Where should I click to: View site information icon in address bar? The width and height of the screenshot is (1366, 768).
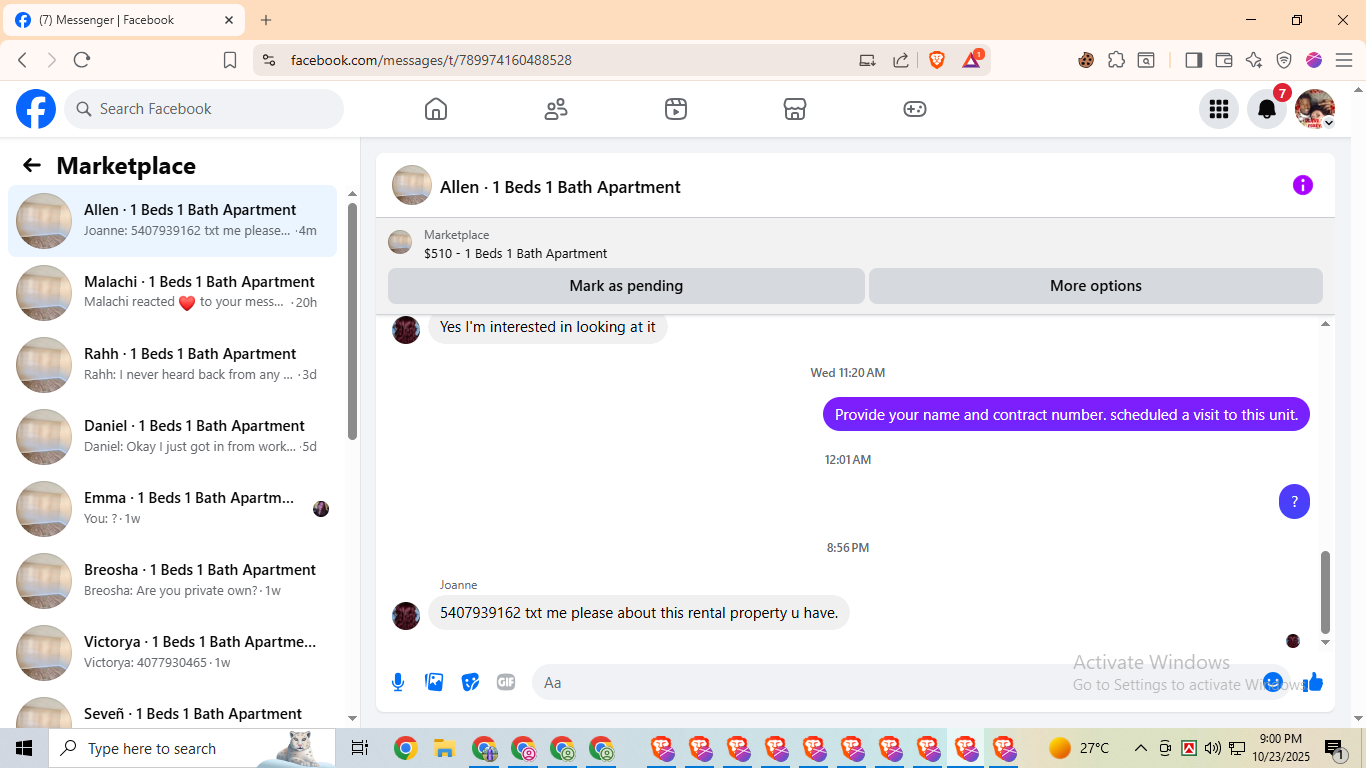click(x=268, y=60)
